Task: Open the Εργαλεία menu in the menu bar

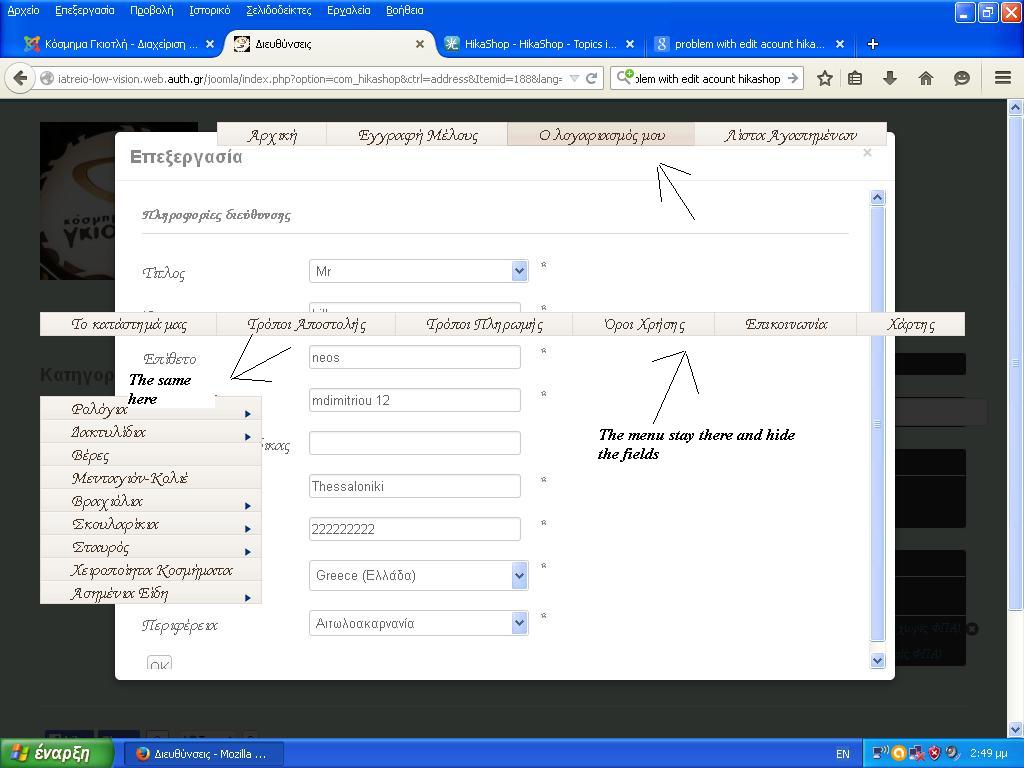Action: [x=348, y=10]
